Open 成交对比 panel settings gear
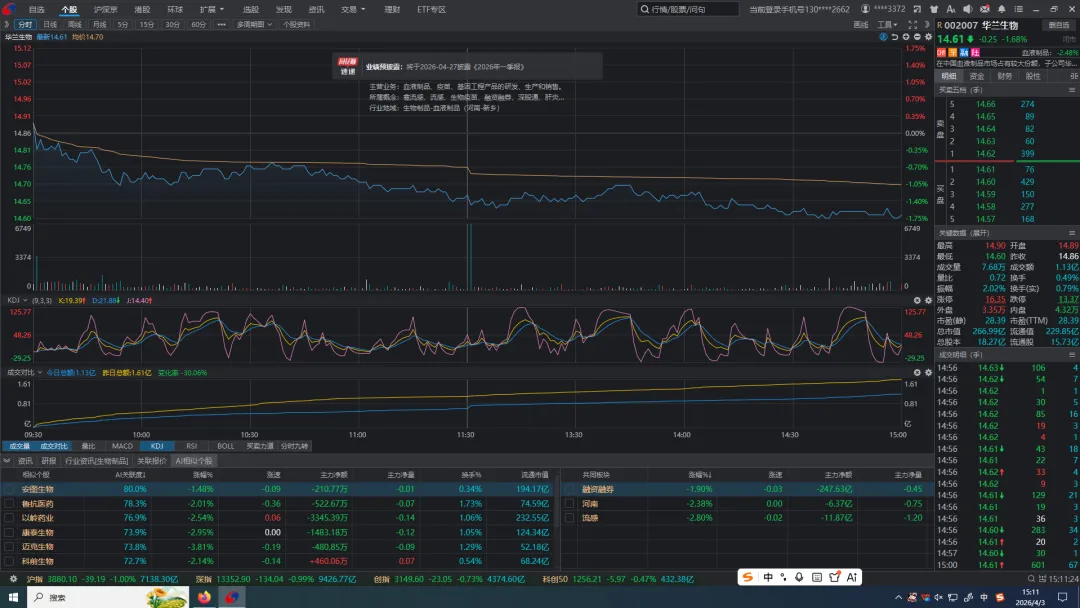 click(928, 373)
